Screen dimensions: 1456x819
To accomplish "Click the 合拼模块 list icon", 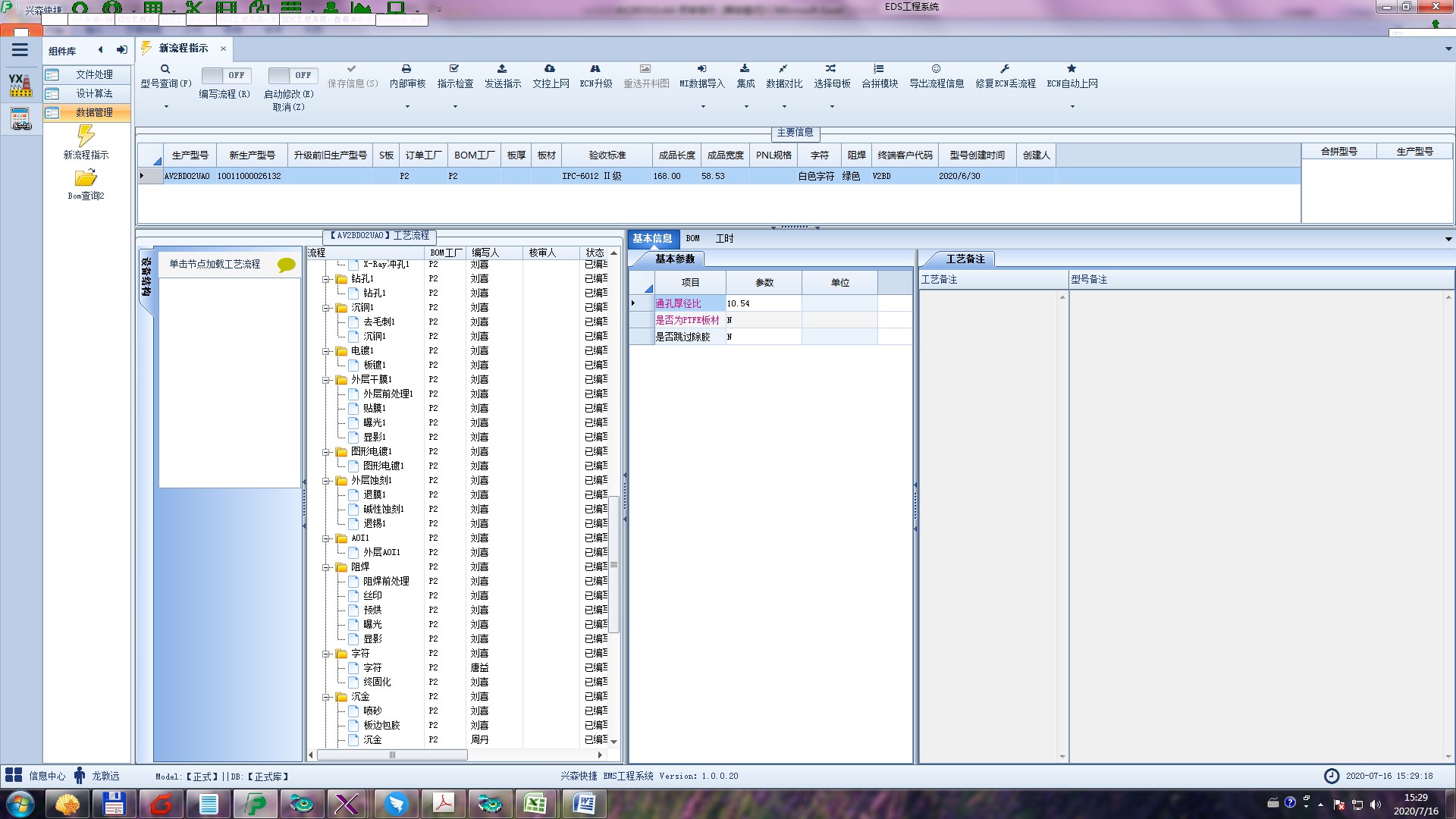I will [x=879, y=69].
